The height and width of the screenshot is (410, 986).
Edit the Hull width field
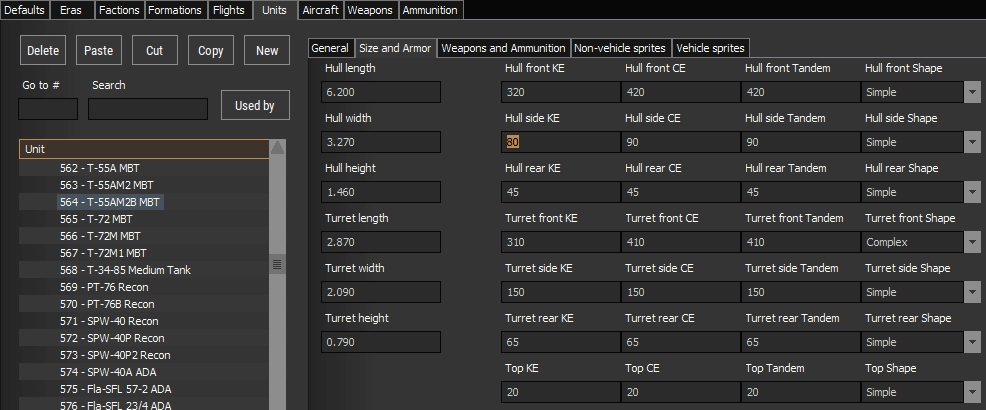(380, 142)
